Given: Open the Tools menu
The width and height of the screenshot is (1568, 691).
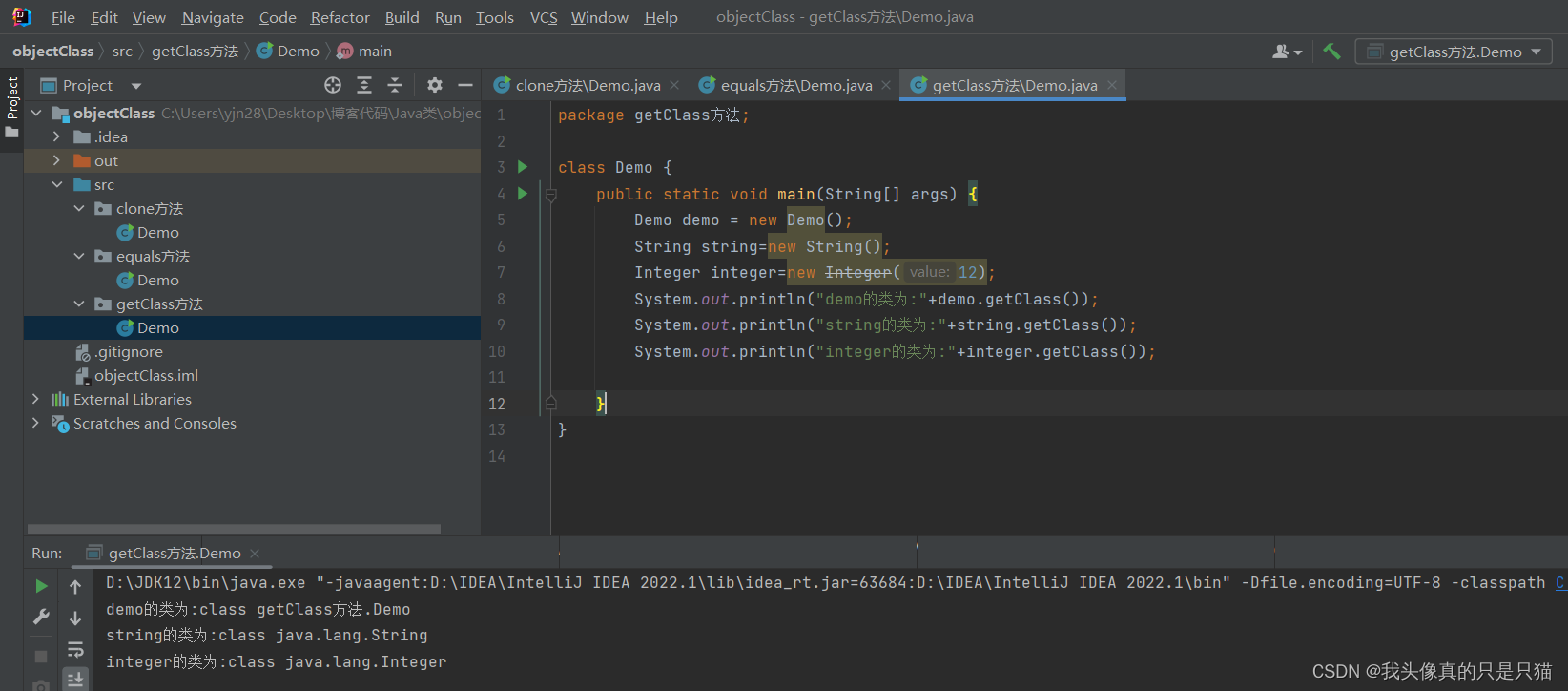Looking at the screenshot, I should pos(495,17).
